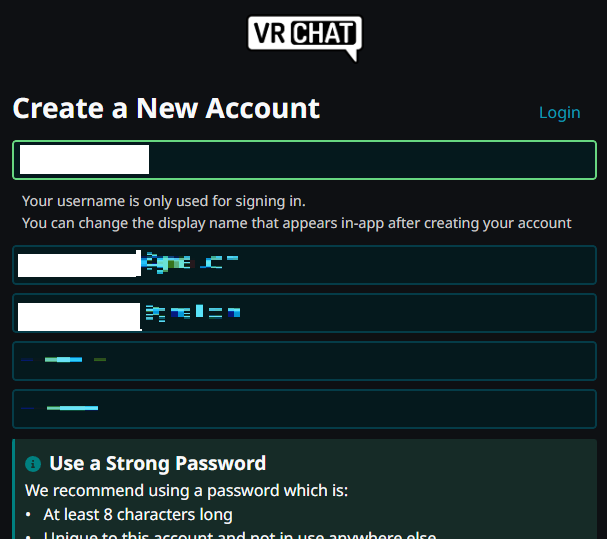Screen dimensions: 607x539
Task: Open the Login link
Action: coord(559,113)
